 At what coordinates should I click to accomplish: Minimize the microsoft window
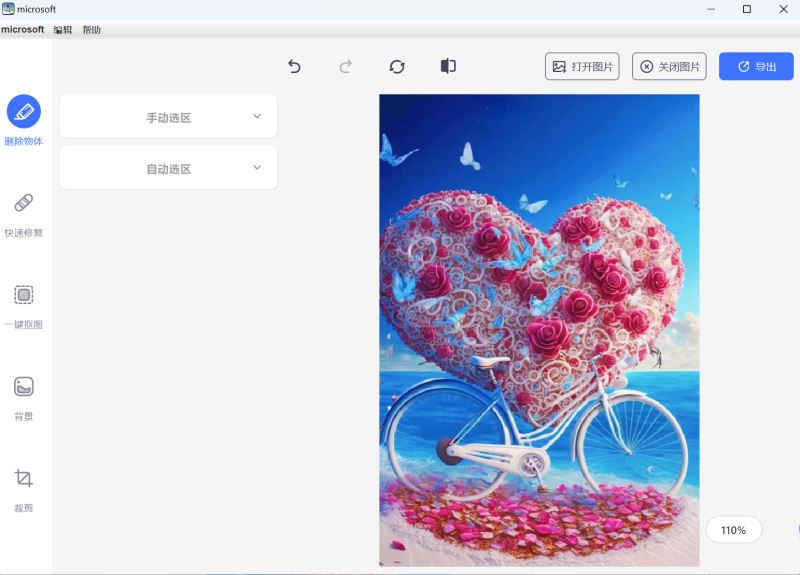[x=711, y=9]
